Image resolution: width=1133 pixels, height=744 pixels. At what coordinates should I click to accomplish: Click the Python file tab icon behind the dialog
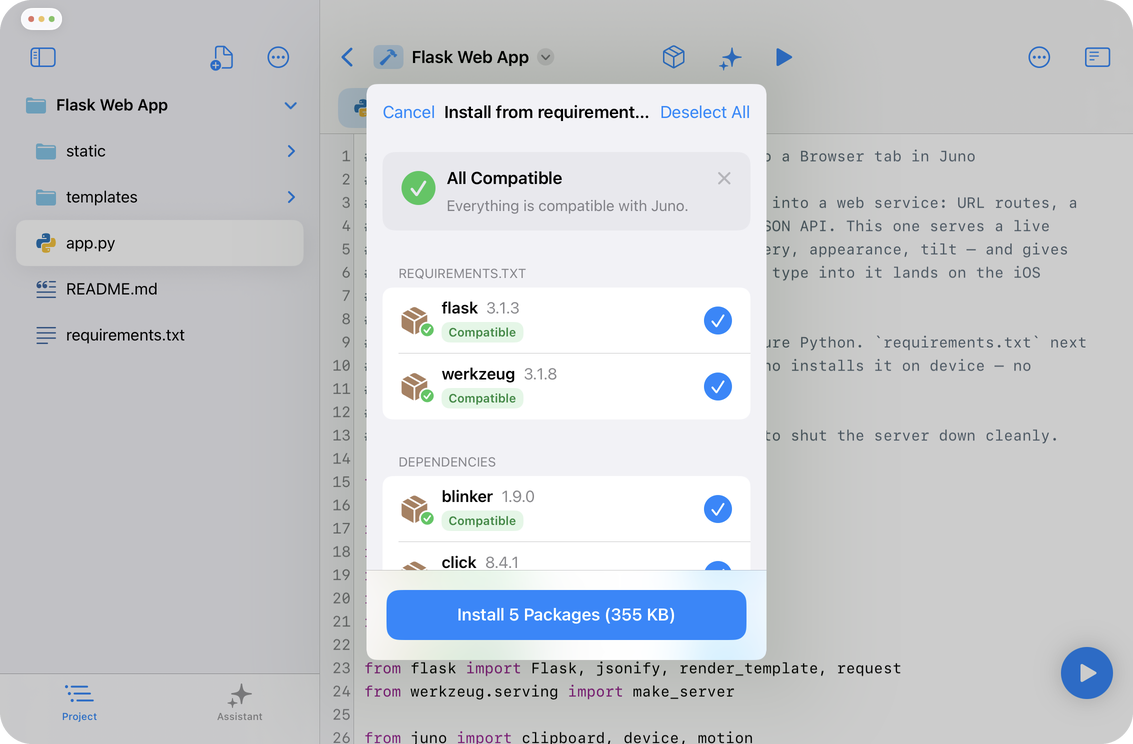tap(359, 108)
